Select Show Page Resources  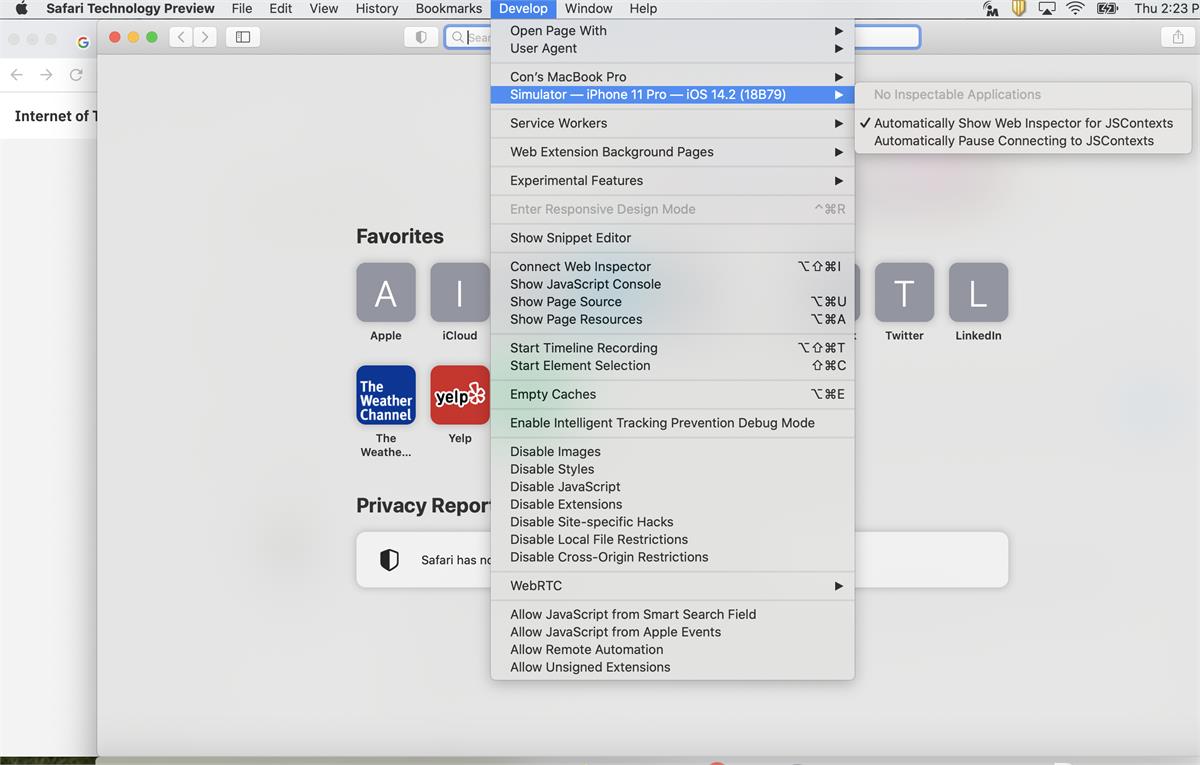coord(673,319)
